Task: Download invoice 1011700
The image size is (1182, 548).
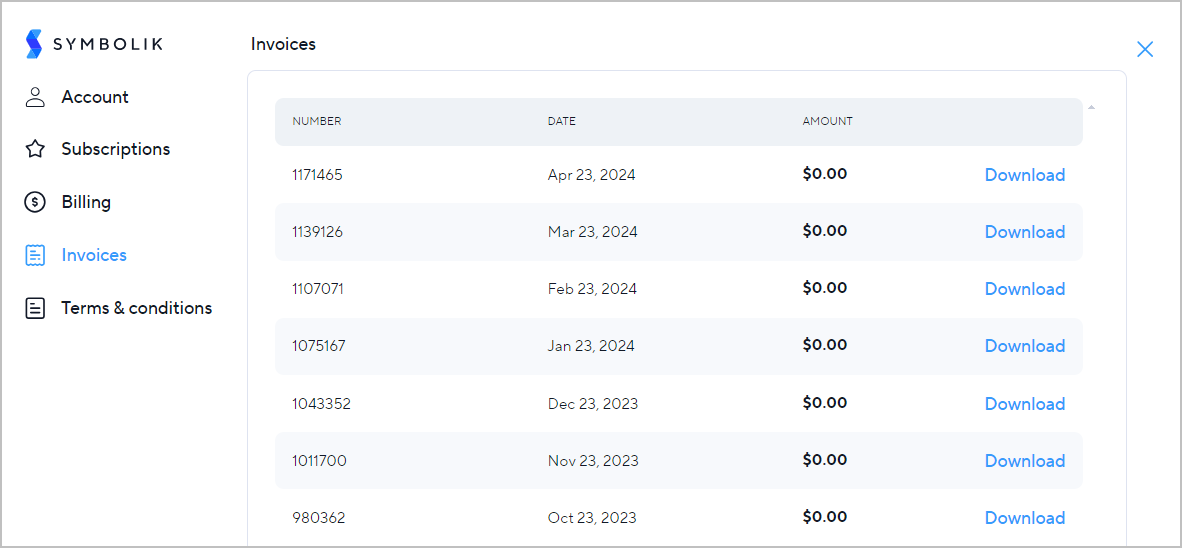Action: (x=1024, y=461)
